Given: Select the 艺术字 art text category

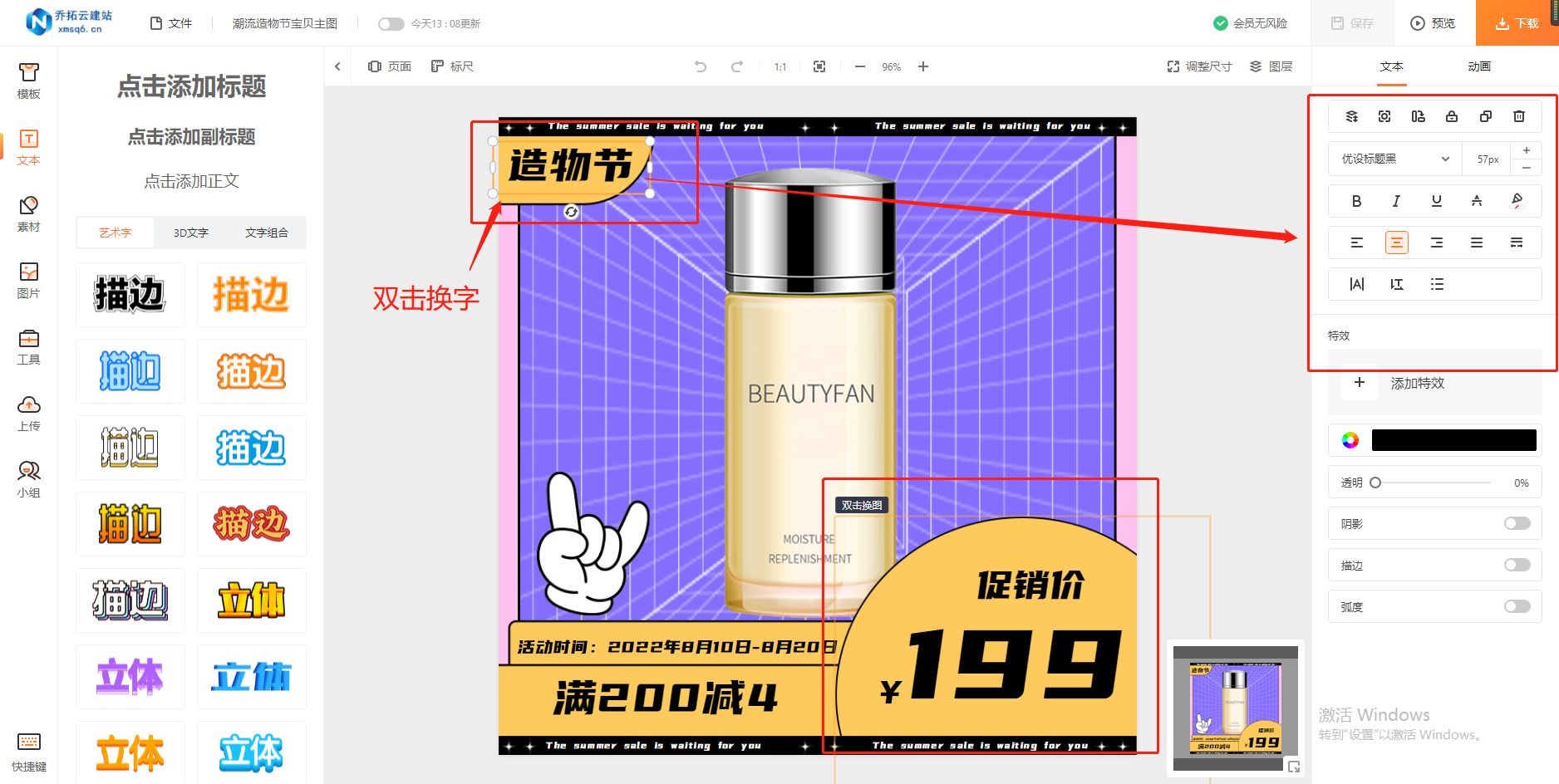Looking at the screenshot, I should point(114,233).
